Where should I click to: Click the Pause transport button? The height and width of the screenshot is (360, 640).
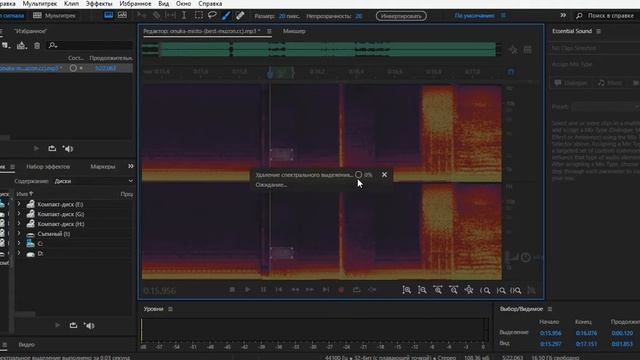pos(263,290)
